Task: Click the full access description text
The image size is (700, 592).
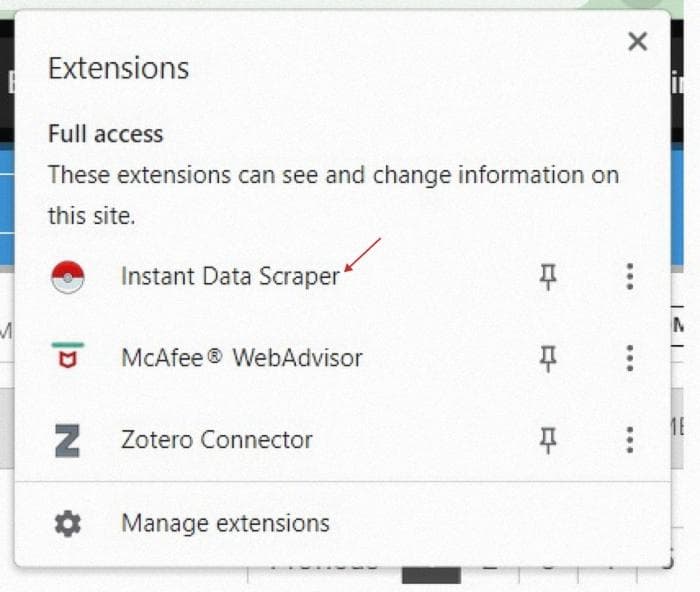Action: click(333, 195)
